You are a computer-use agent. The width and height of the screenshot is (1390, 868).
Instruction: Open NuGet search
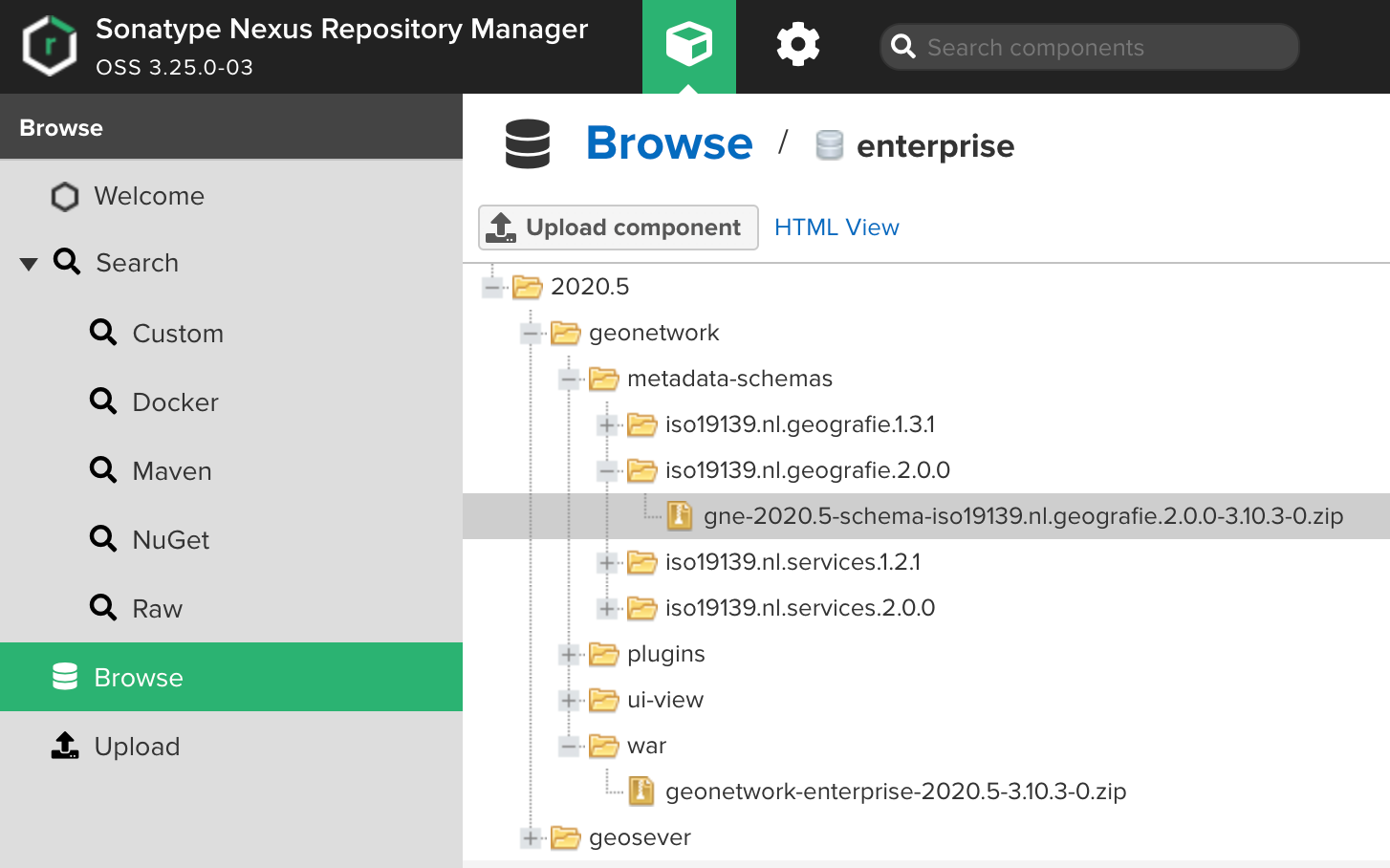tap(170, 540)
